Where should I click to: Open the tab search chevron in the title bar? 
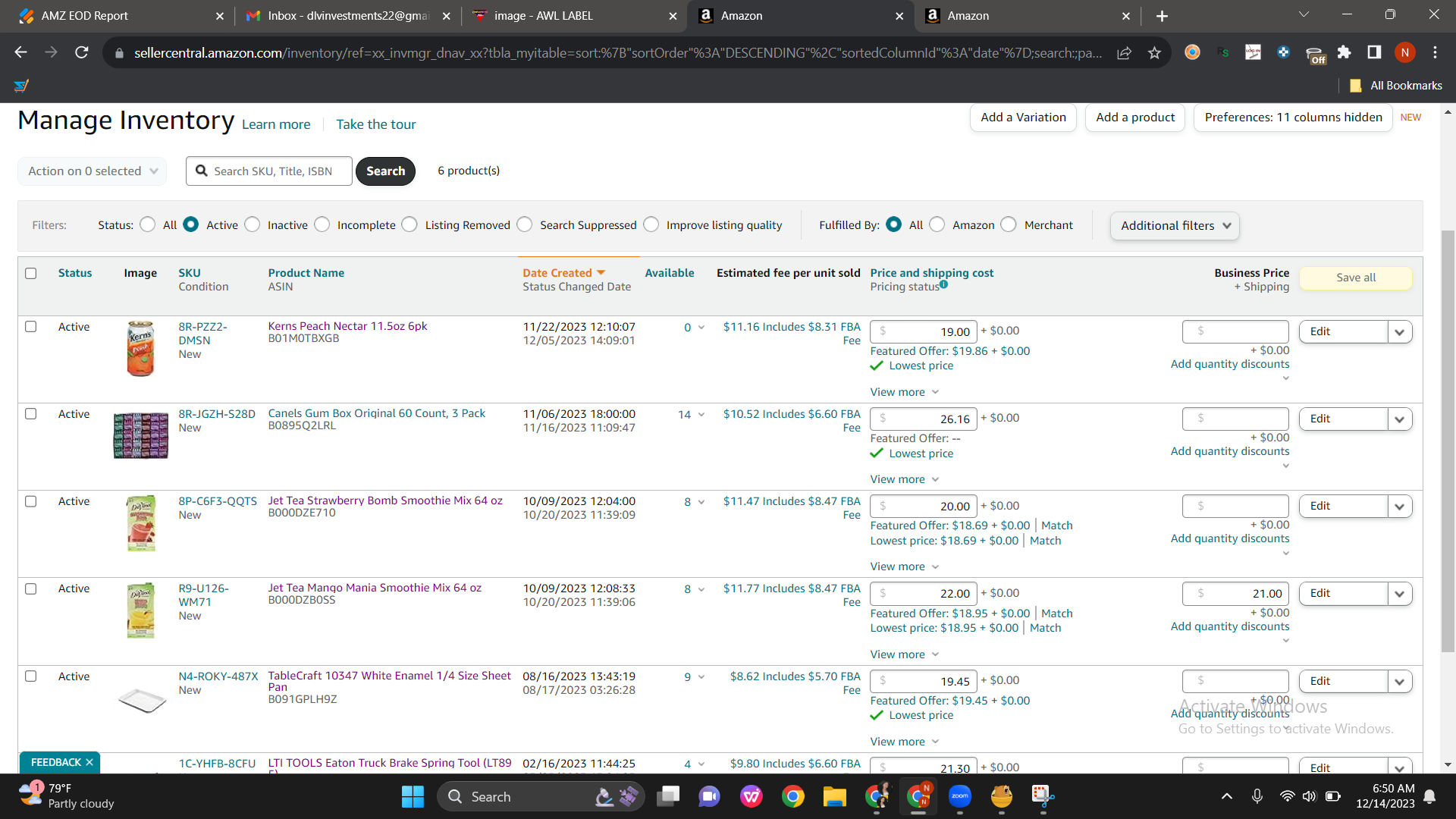coord(1304,14)
